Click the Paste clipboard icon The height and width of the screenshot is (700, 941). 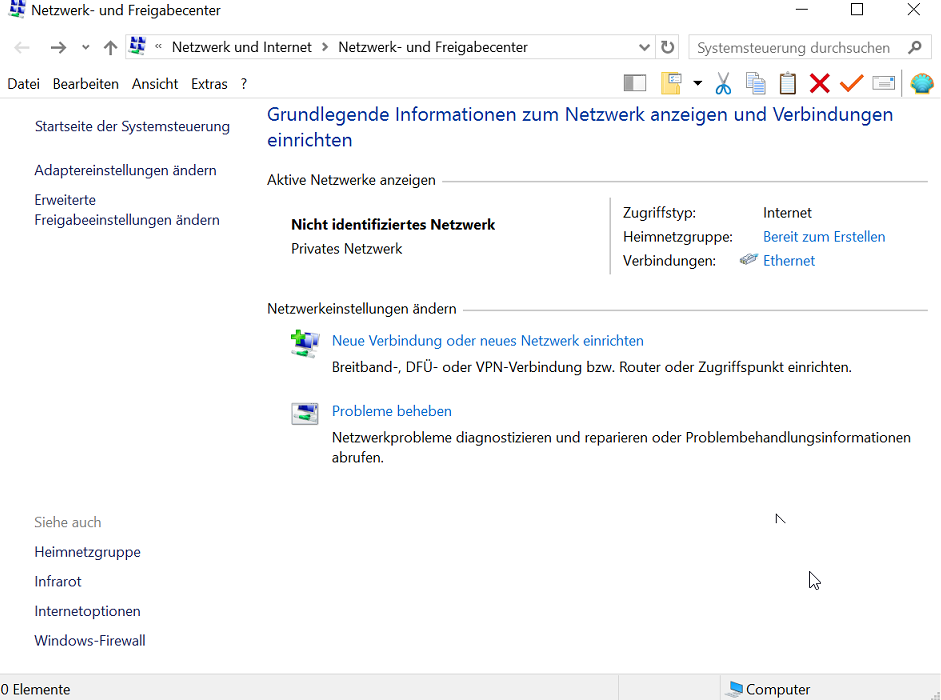787,83
